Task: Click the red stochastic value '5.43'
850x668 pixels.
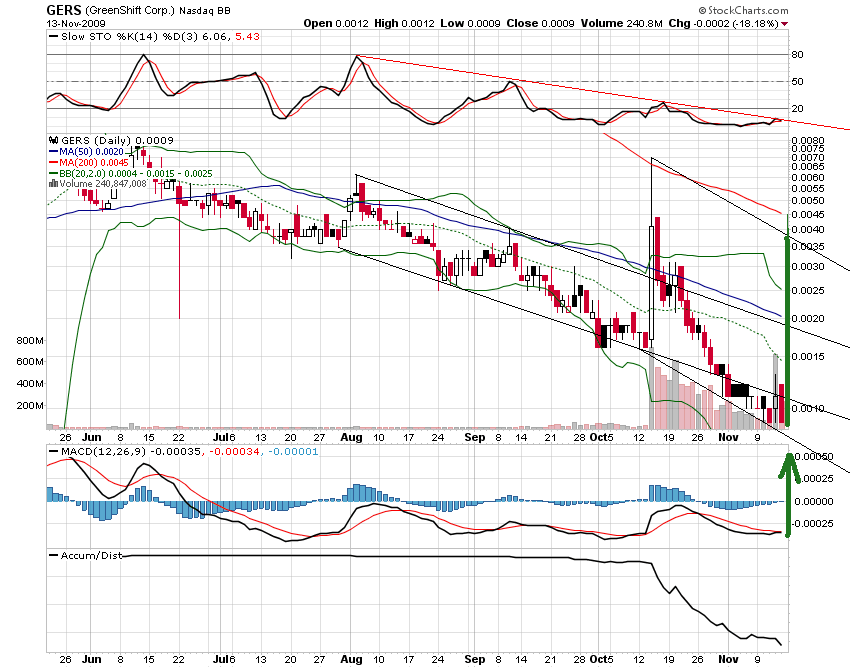Action: click(x=247, y=36)
